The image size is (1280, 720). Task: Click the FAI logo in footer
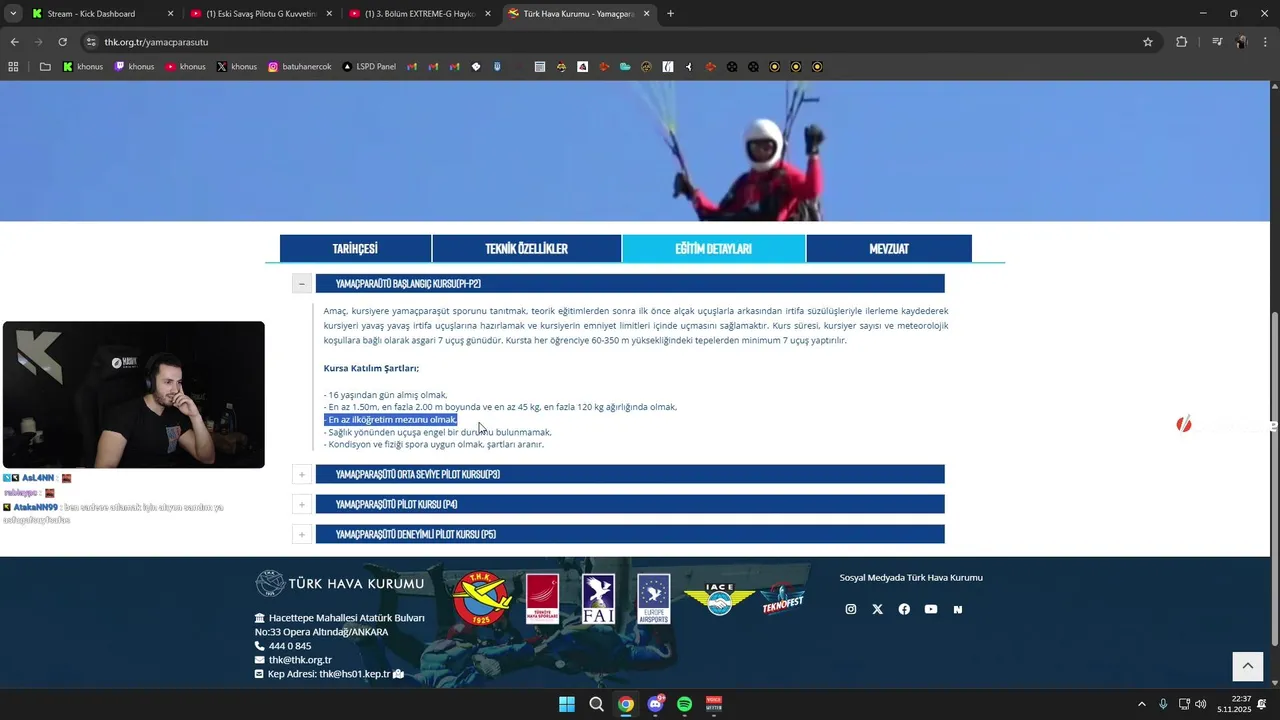599,598
